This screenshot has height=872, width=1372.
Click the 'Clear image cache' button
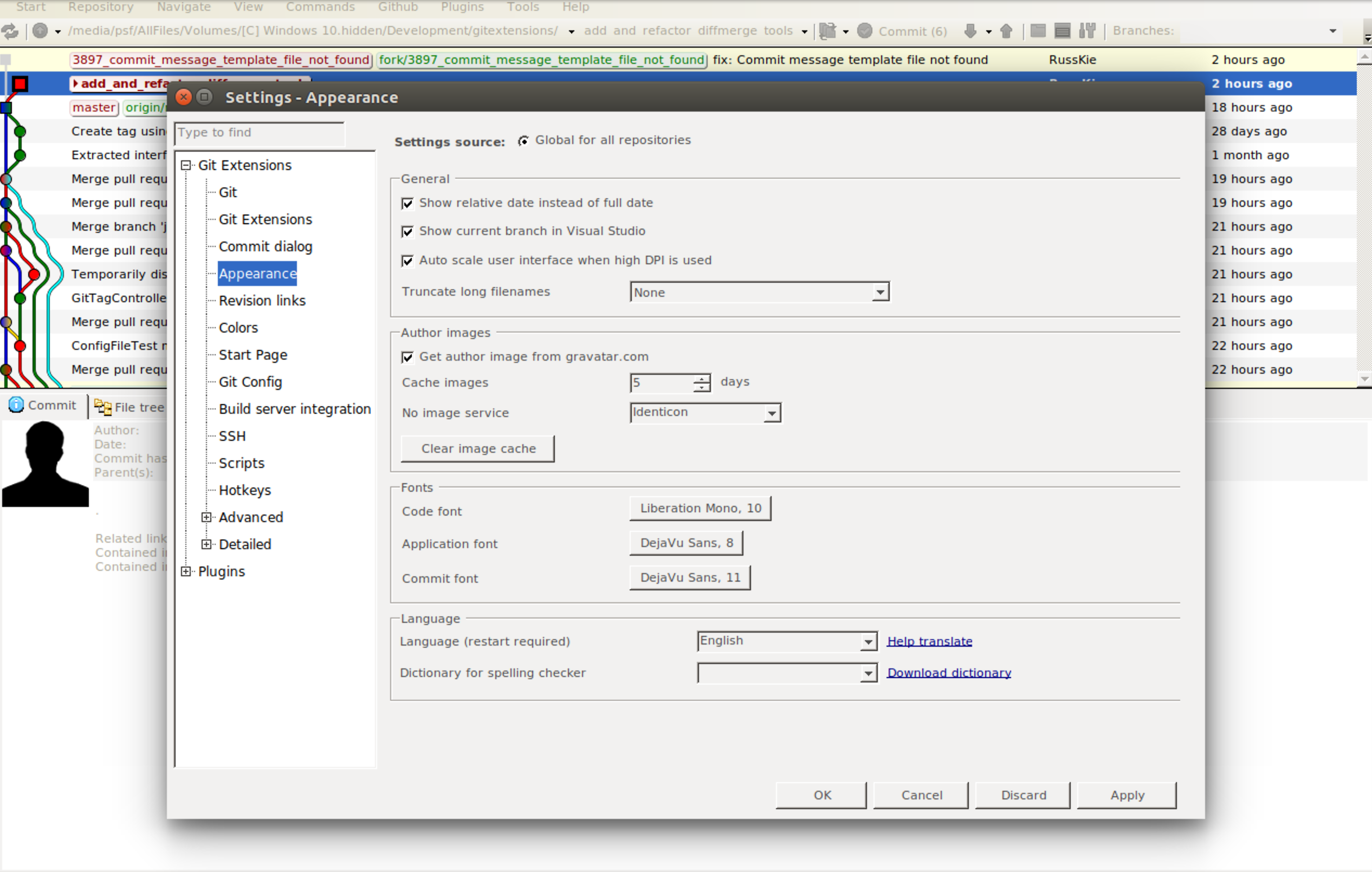pos(477,449)
